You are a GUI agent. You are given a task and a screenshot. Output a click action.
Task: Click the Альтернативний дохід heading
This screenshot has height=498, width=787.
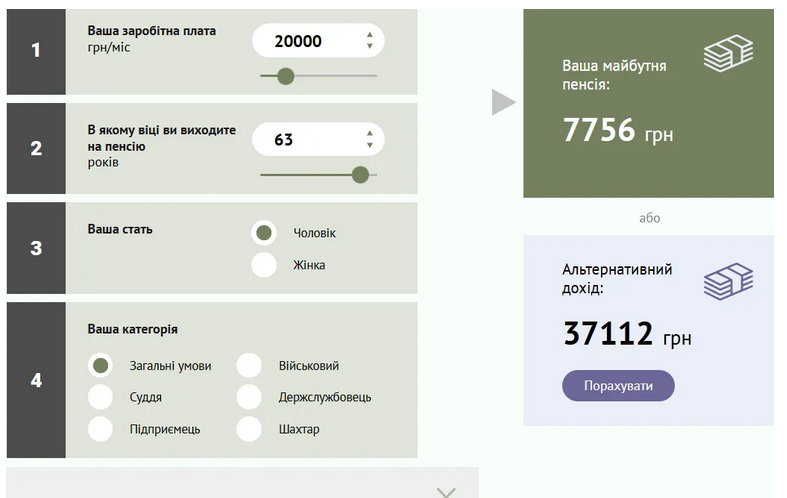617,279
